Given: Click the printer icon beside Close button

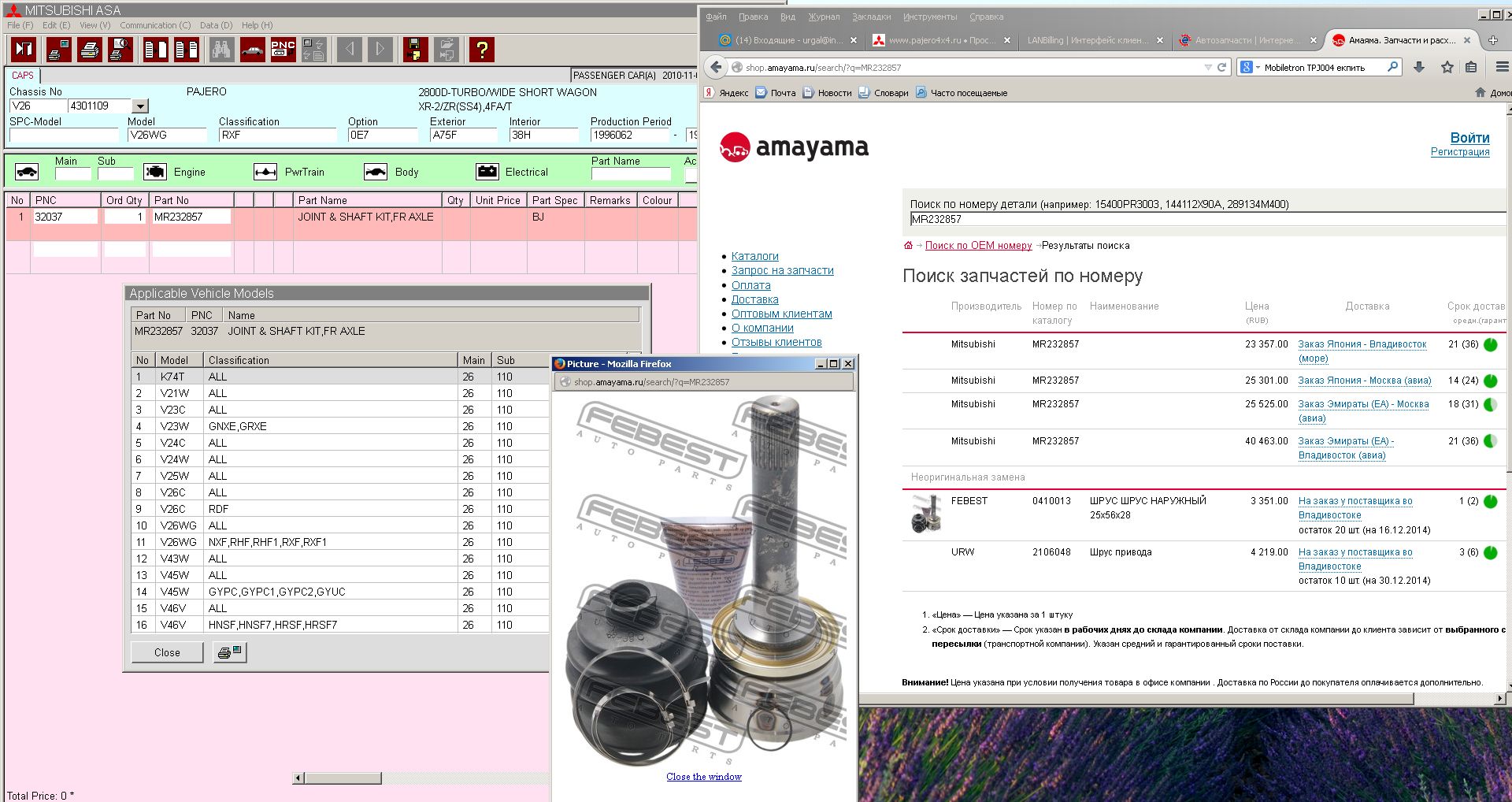Looking at the screenshot, I should coord(230,652).
